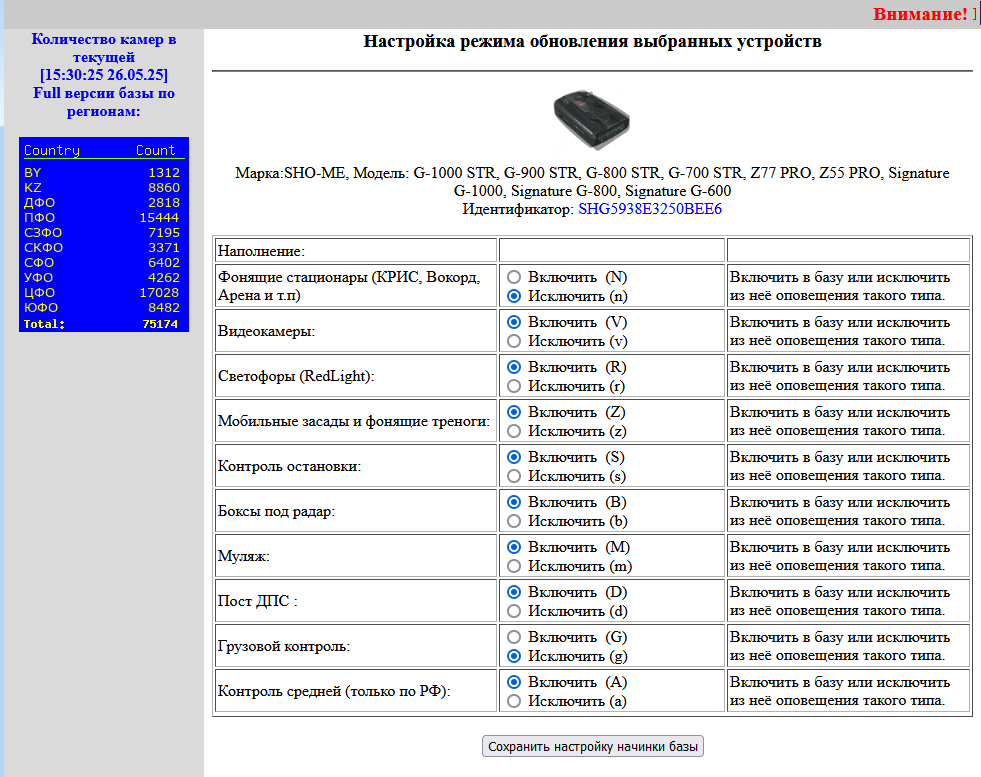Click the Муляж: row label
Image resolution: width=981 pixels, height=777 pixels.
point(243,557)
